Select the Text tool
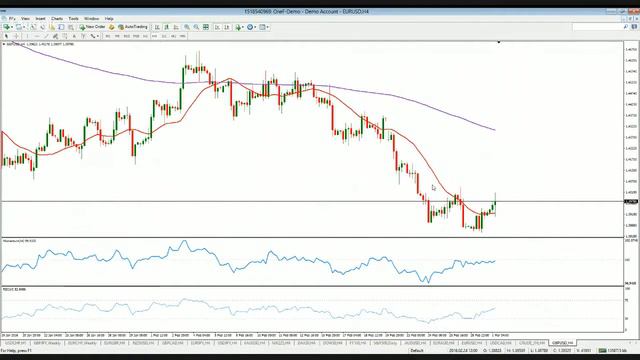The height and width of the screenshot is (360, 640). pyautogui.click(x=74, y=36)
